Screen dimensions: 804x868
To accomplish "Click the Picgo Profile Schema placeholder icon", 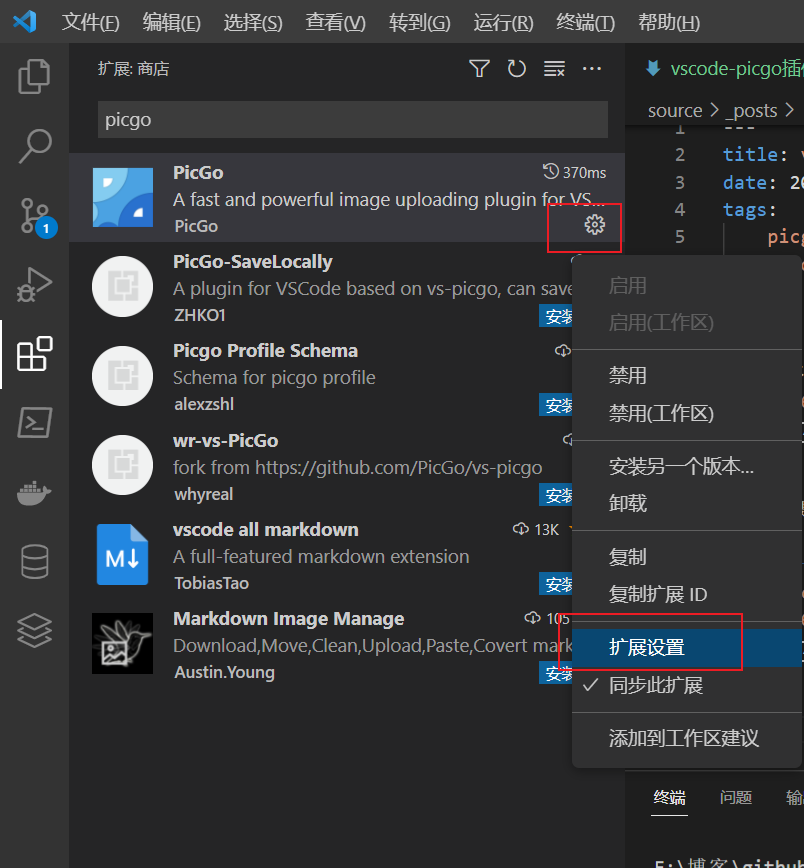I will coord(122,376).
